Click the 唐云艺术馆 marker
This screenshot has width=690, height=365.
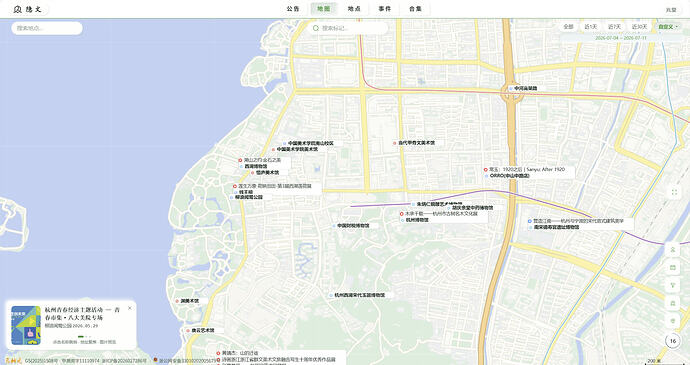point(200,331)
